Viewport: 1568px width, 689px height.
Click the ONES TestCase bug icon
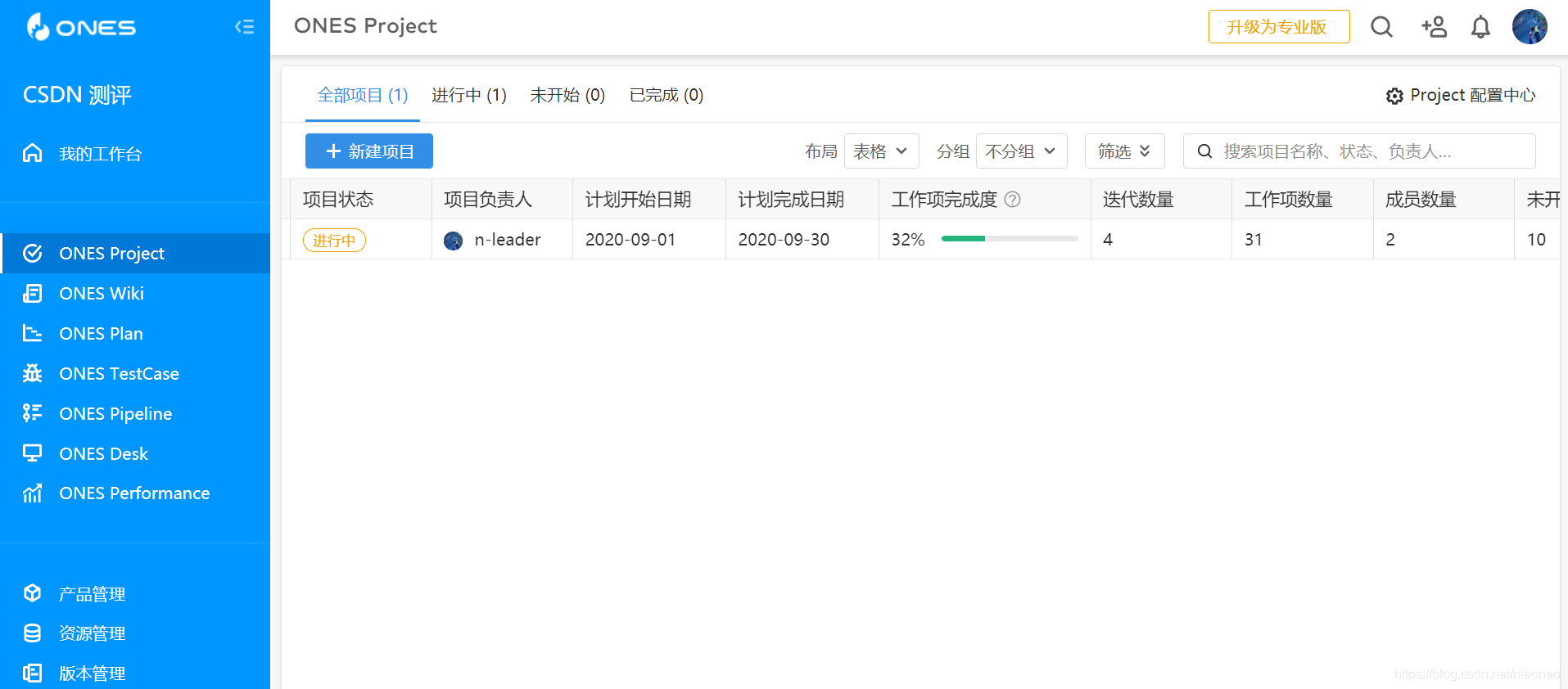point(32,373)
